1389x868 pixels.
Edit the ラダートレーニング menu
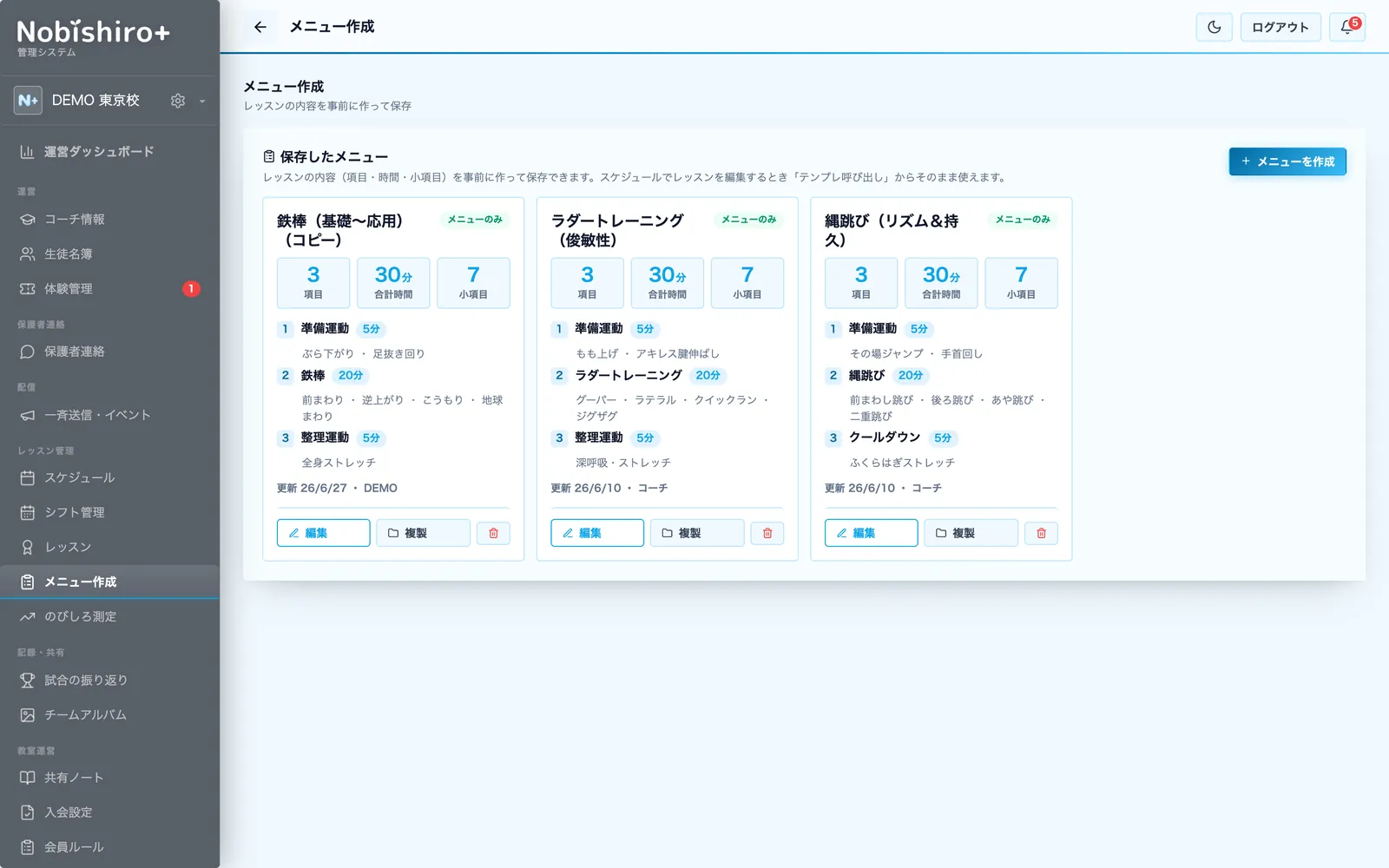(x=597, y=533)
